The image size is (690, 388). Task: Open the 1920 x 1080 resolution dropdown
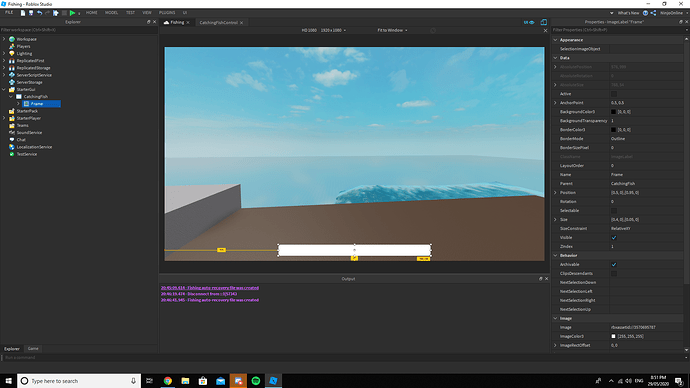coord(333,30)
